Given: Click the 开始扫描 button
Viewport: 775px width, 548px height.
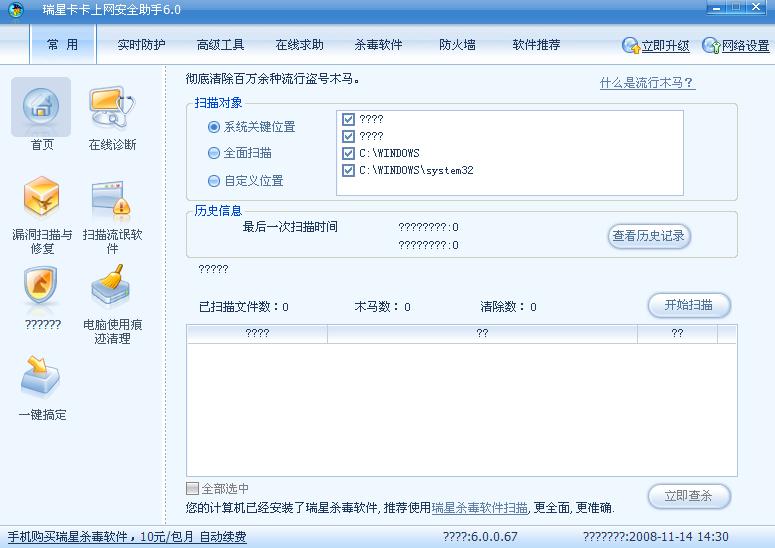Looking at the screenshot, I should [x=689, y=305].
